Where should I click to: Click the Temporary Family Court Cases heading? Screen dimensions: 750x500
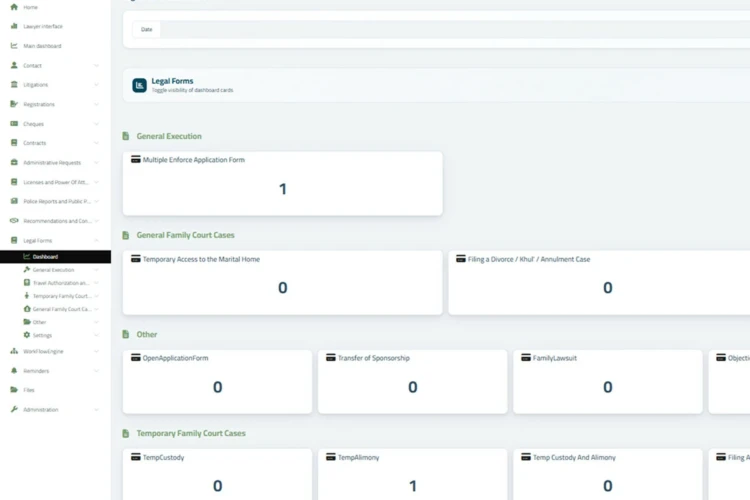pos(191,433)
